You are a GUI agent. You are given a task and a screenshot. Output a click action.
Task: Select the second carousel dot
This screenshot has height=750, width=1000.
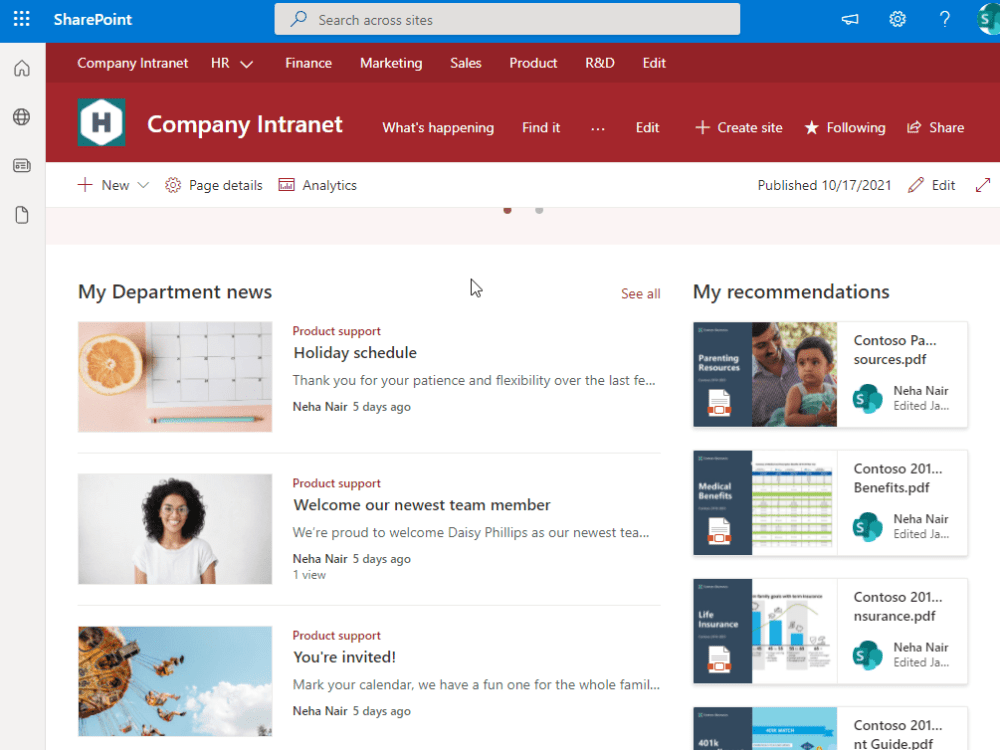coord(539,210)
